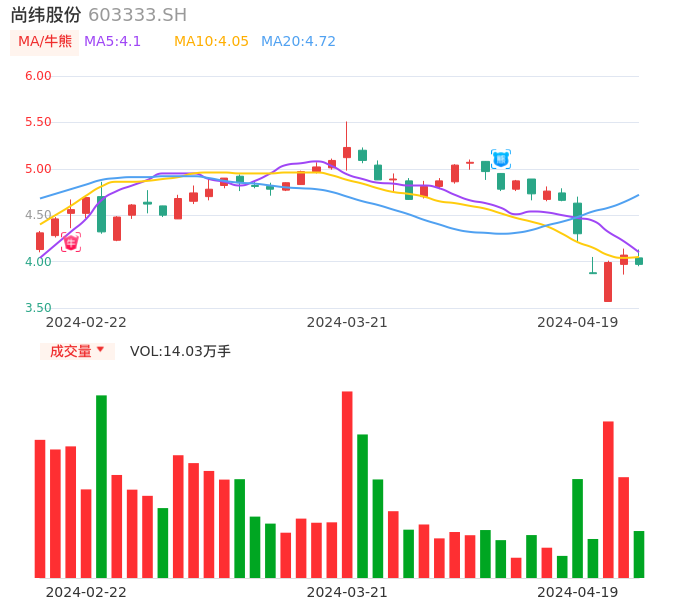The width and height of the screenshot is (686, 606).
Task: Click the 尚纬股份 stock name
Action: coord(46,15)
